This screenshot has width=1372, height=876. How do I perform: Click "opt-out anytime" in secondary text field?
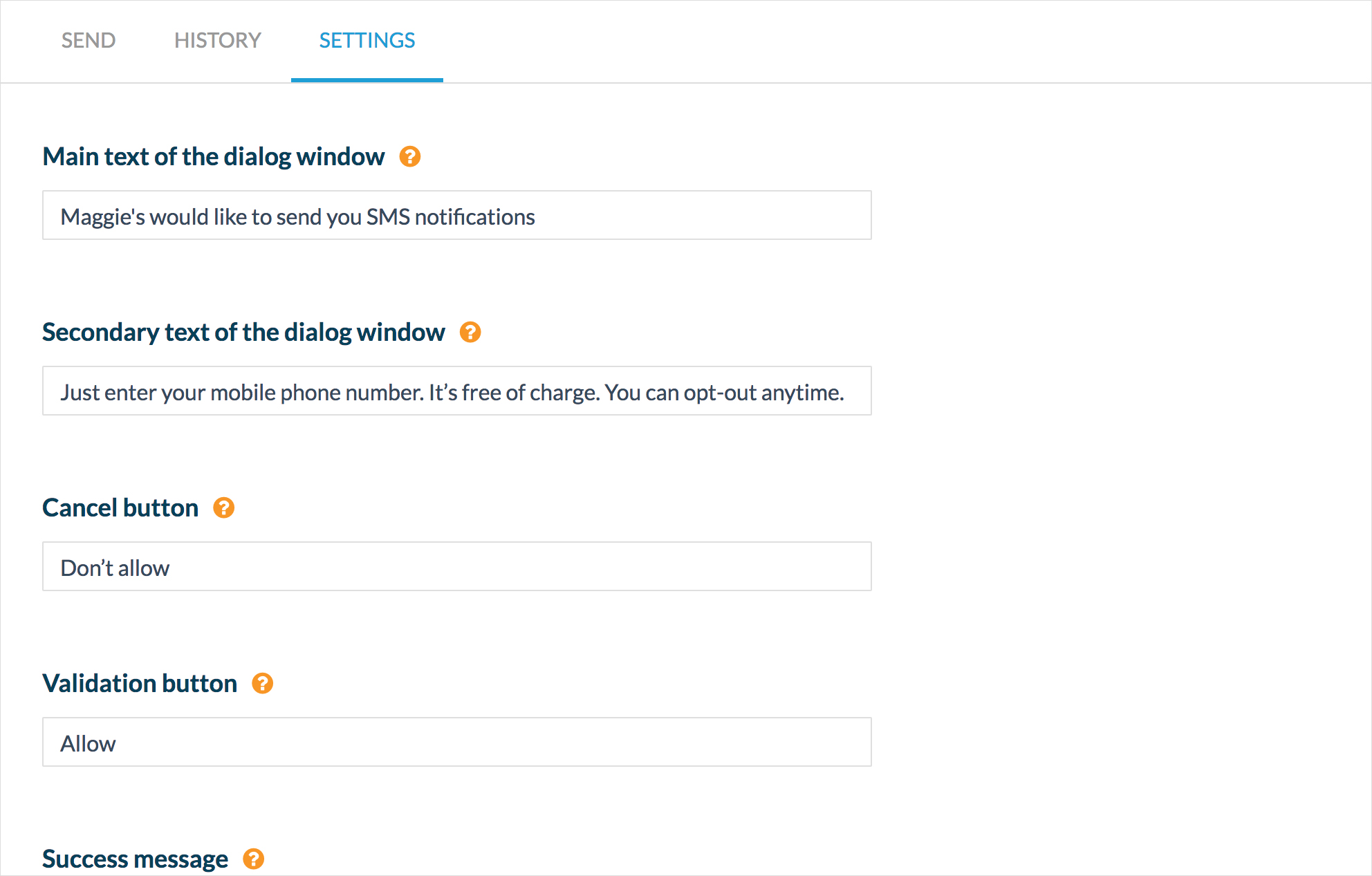pos(763,393)
